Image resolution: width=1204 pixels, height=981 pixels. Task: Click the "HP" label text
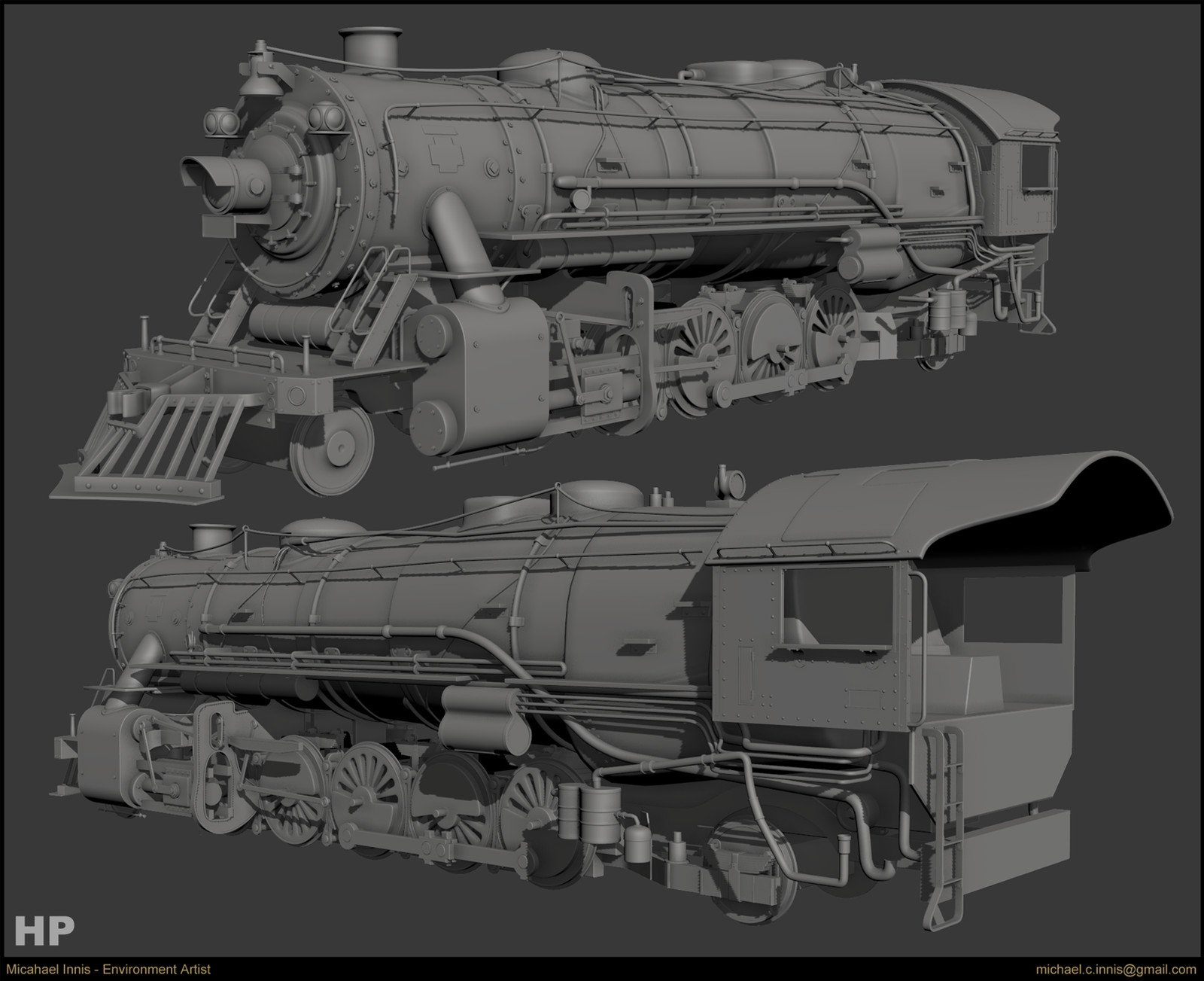44,930
